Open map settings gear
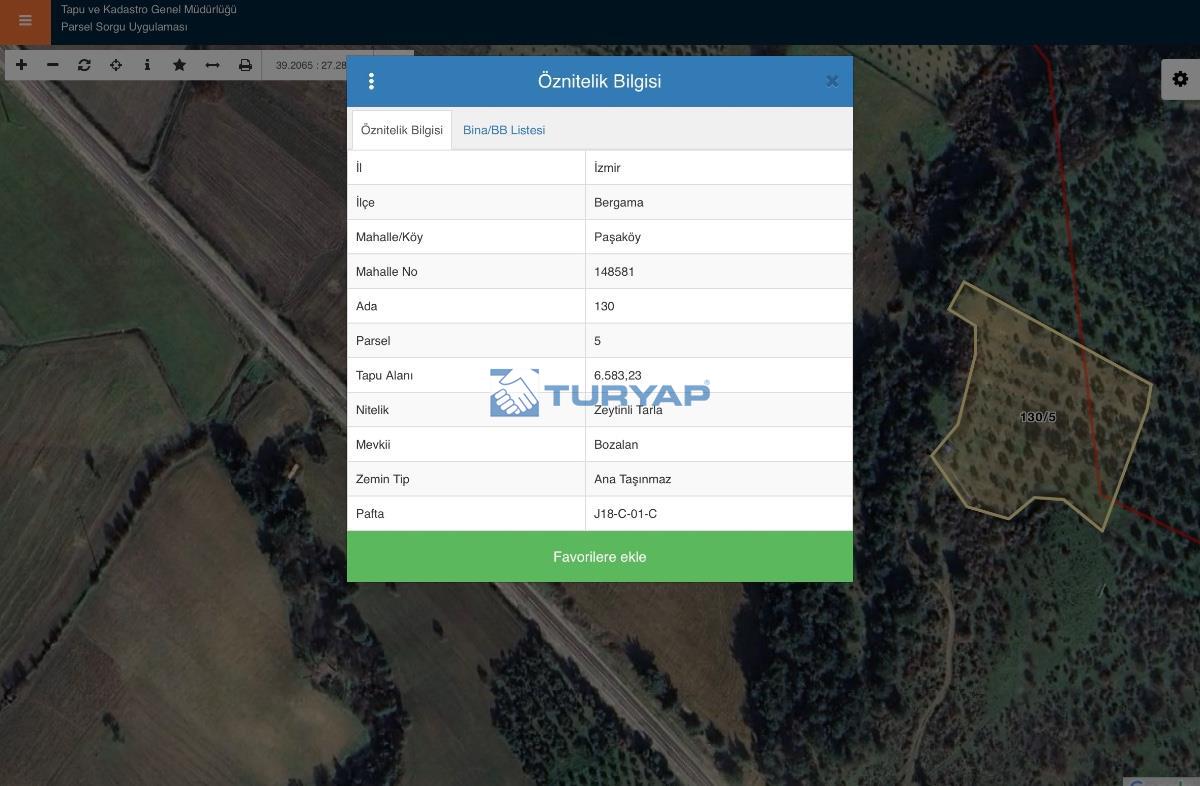The width and height of the screenshot is (1200, 786). pyautogui.click(x=1180, y=79)
